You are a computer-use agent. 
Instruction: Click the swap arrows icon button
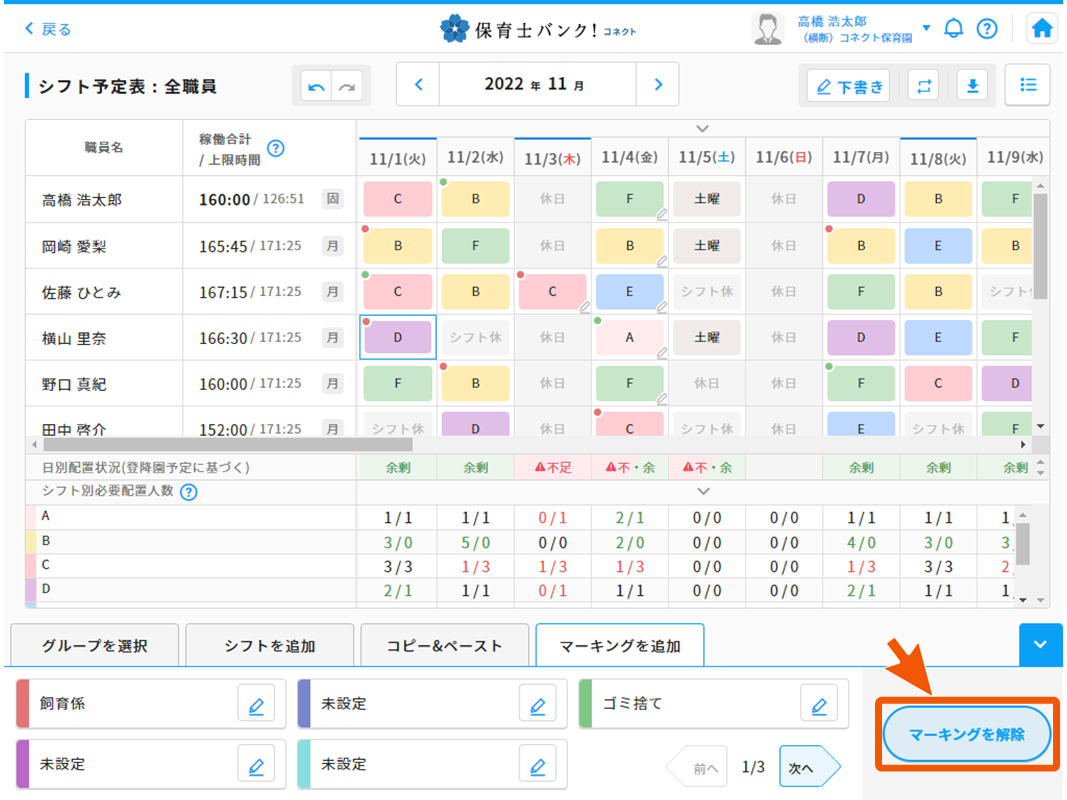[923, 86]
